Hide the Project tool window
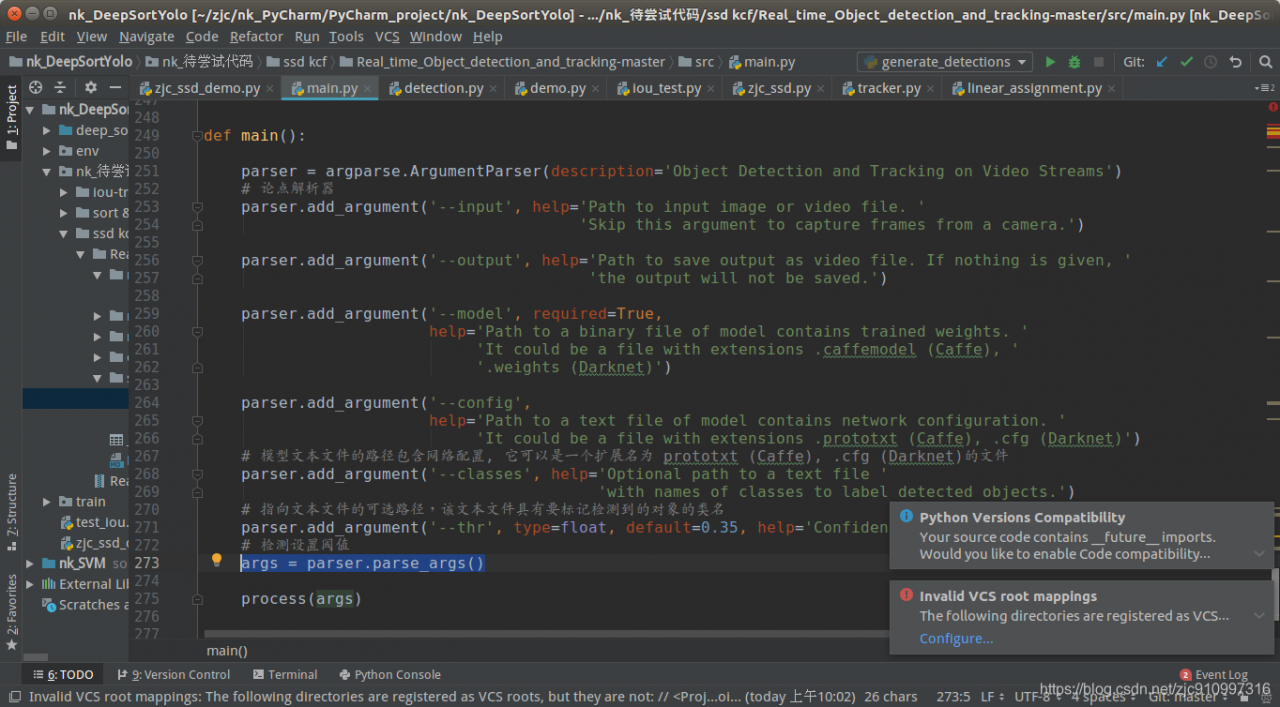The height and width of the screenshot is (707, 1280). [116, 88]
